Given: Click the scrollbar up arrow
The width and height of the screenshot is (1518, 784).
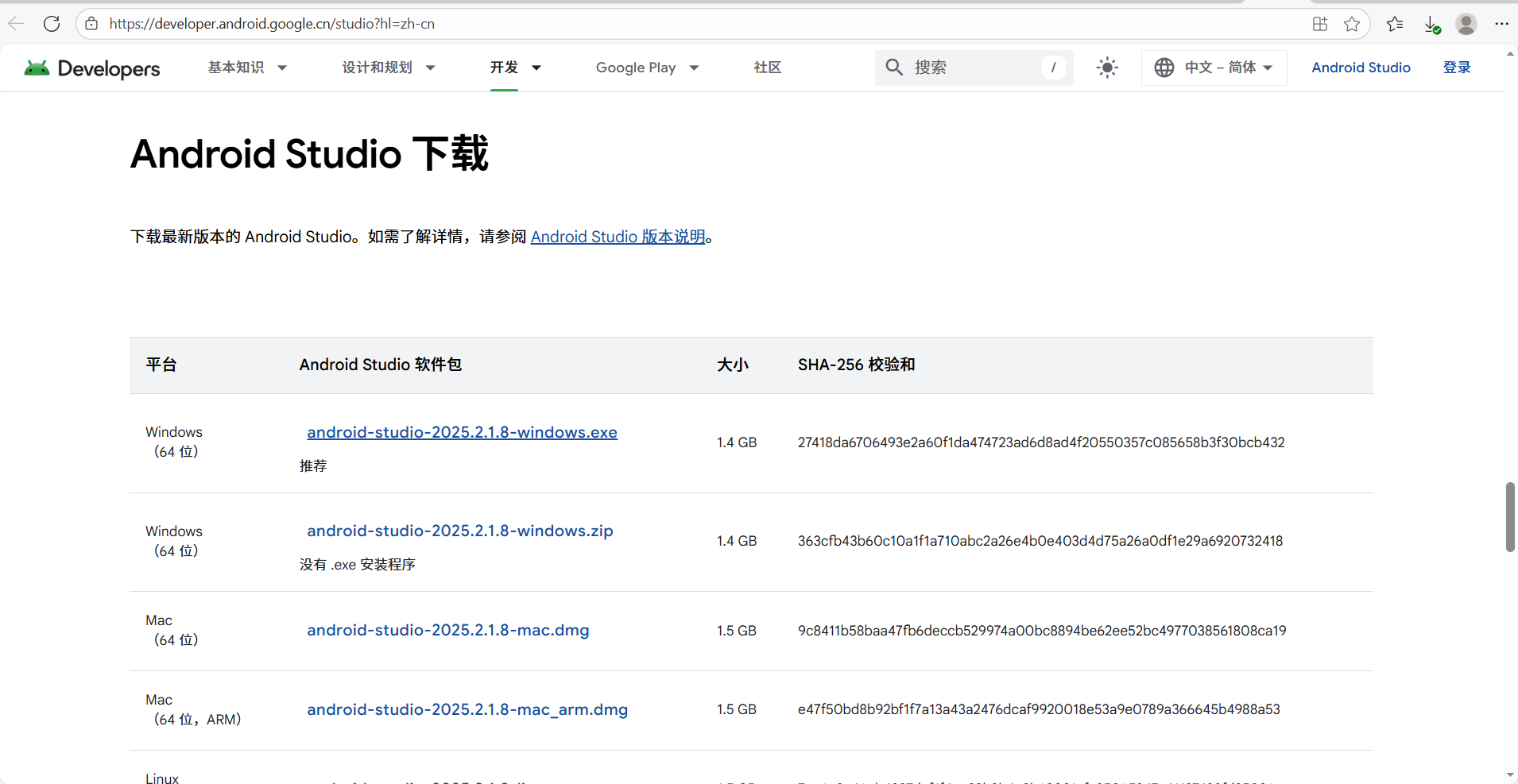Looking at the screenshot, I should (x=1510, y=54).
